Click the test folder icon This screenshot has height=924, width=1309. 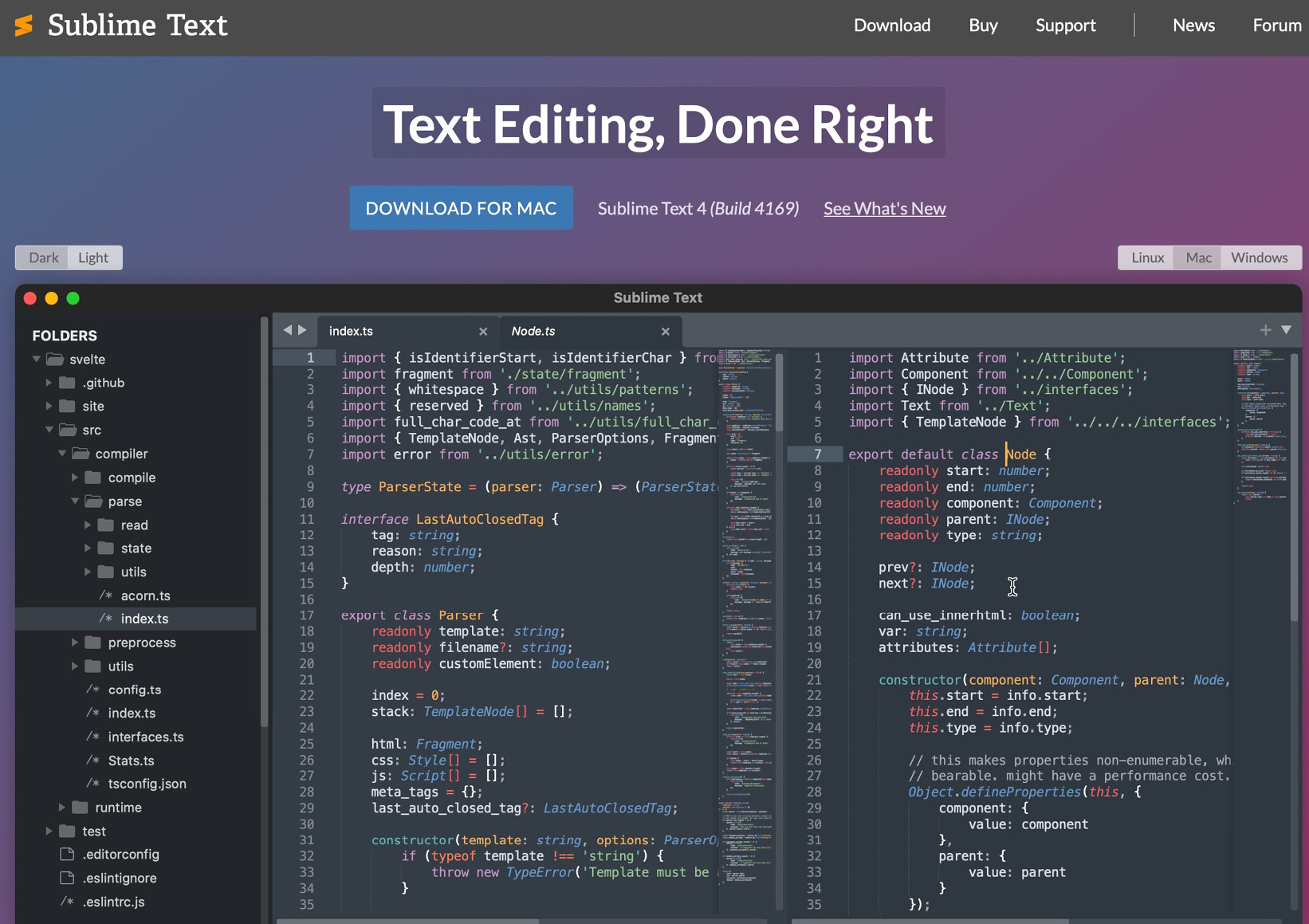click(68, 831)
